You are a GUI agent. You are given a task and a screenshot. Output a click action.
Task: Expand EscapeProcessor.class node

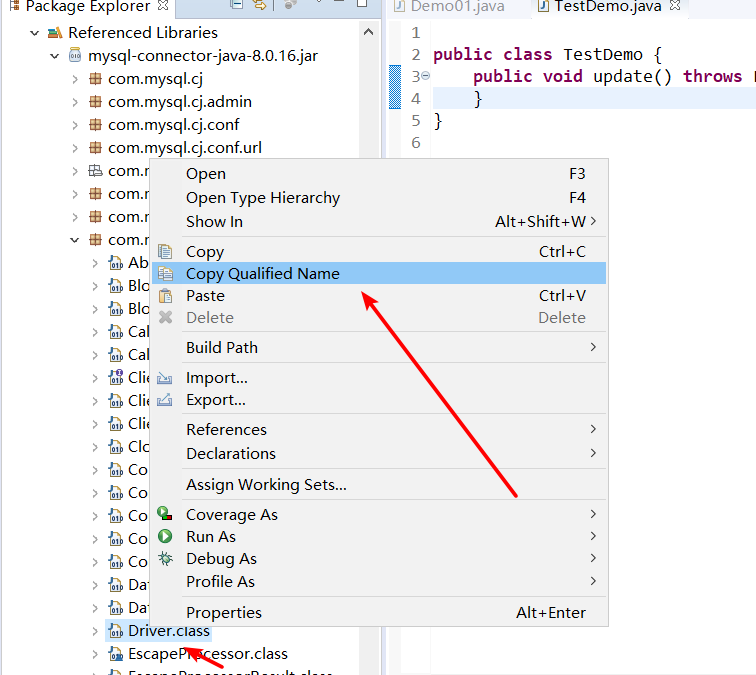pos(95,654)
